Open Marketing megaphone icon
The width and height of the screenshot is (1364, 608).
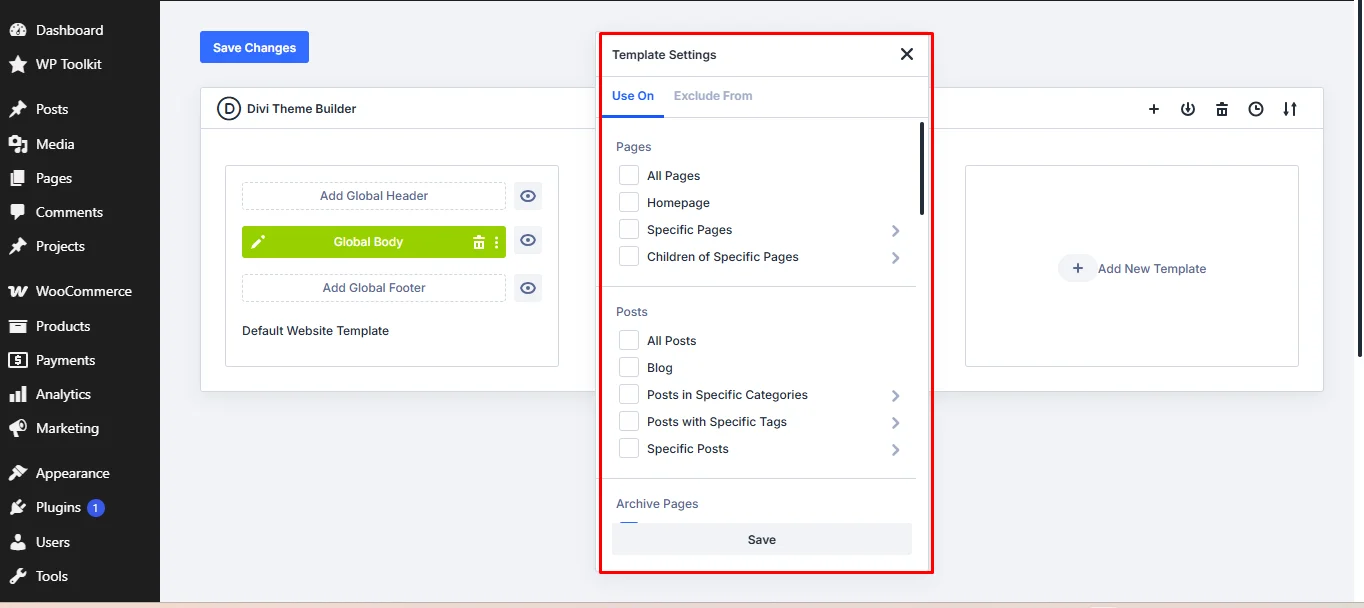point(18,428)
